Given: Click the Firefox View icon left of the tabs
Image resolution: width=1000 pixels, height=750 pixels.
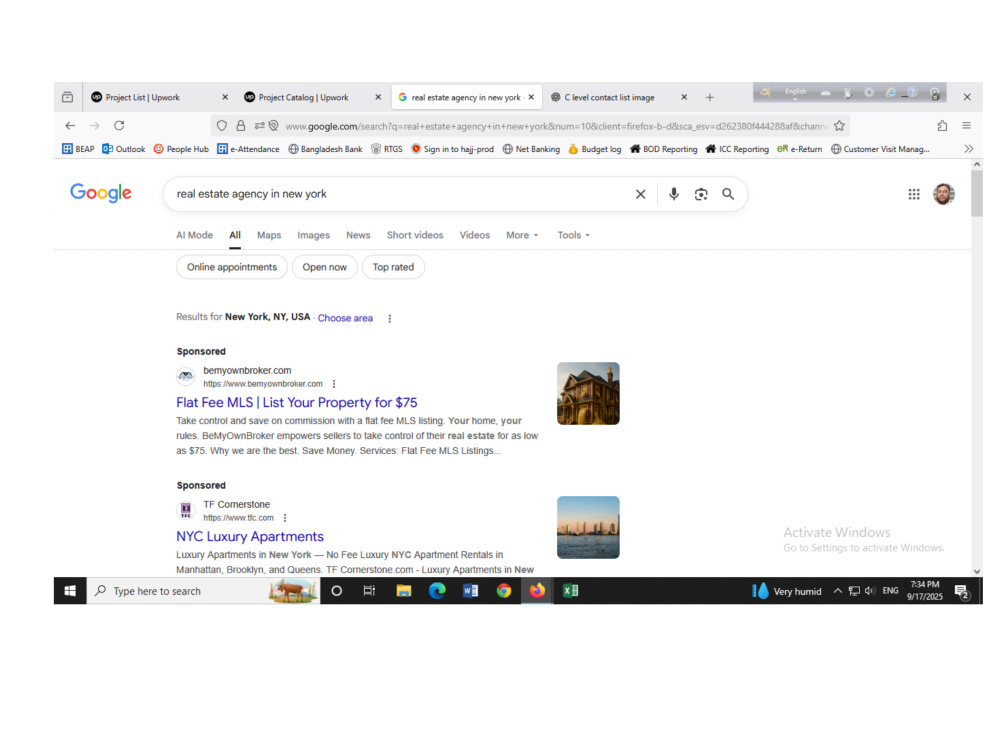Looking at the screenshot, I should [x=68, y=98].
